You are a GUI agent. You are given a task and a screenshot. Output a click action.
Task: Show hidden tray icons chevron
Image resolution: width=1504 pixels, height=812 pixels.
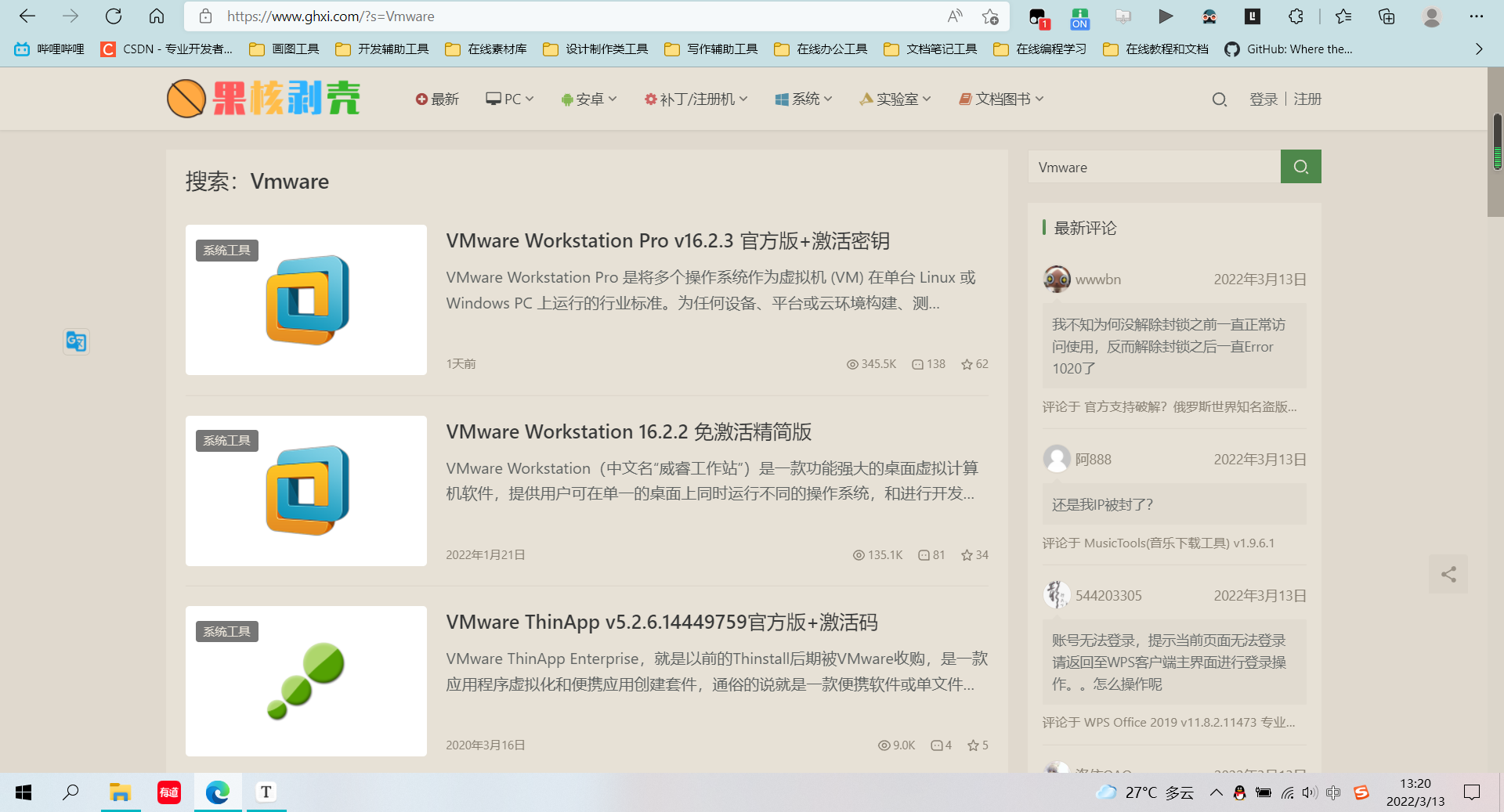pos(1216,792)
